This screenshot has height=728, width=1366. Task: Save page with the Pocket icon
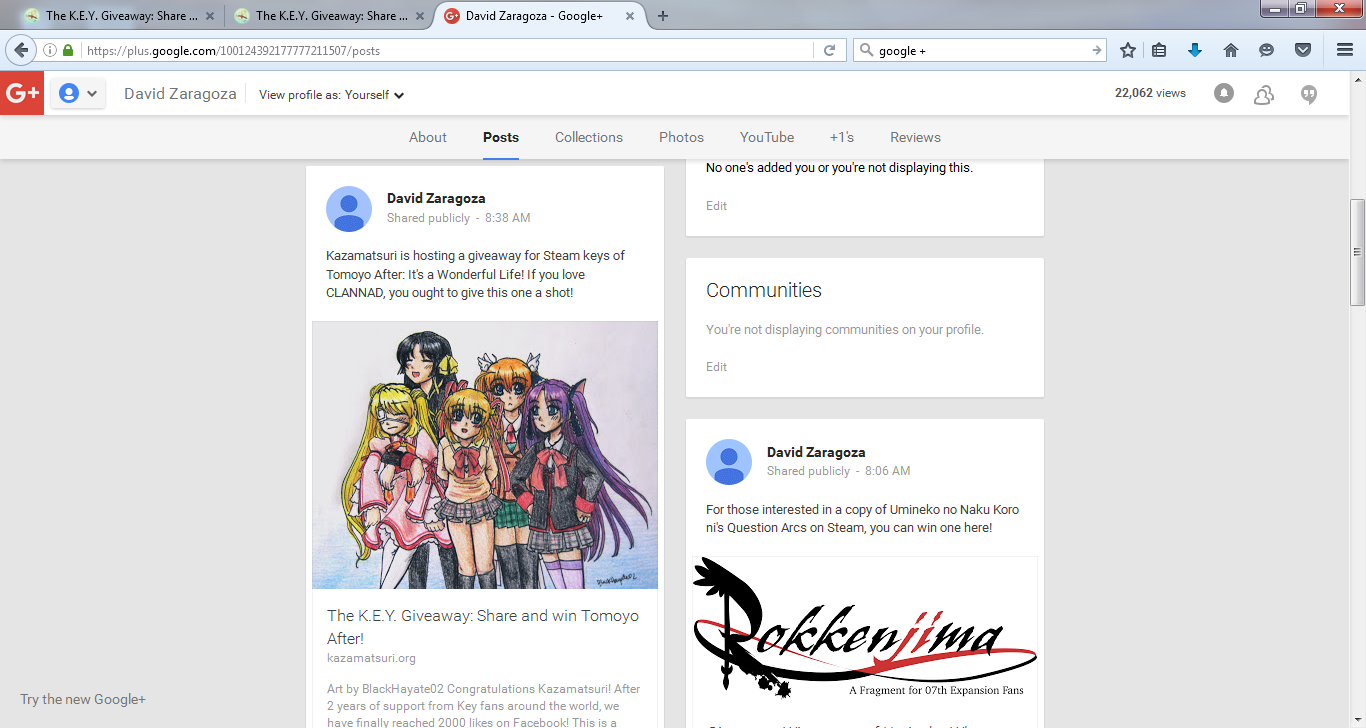(1303, 50)
